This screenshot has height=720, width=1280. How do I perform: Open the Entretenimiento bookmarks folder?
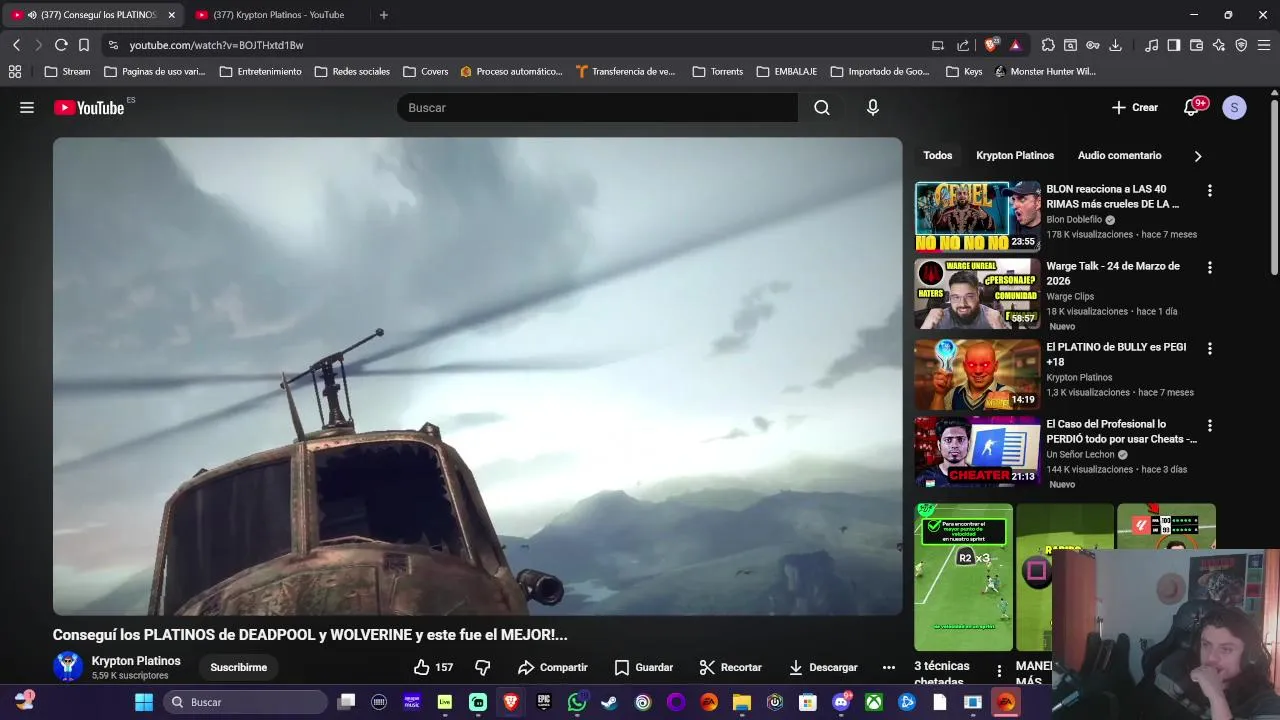260,72
